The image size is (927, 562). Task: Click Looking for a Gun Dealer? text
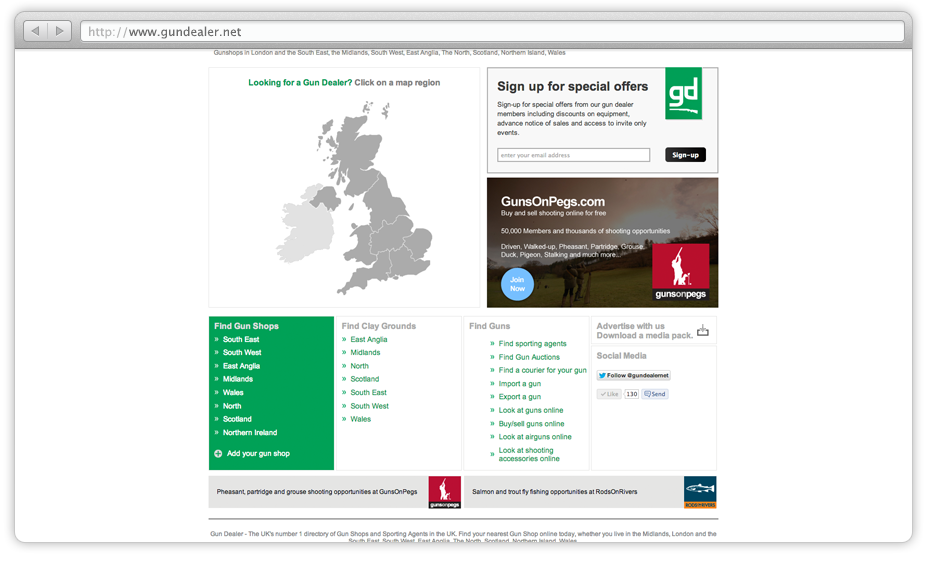pos(300,83)
